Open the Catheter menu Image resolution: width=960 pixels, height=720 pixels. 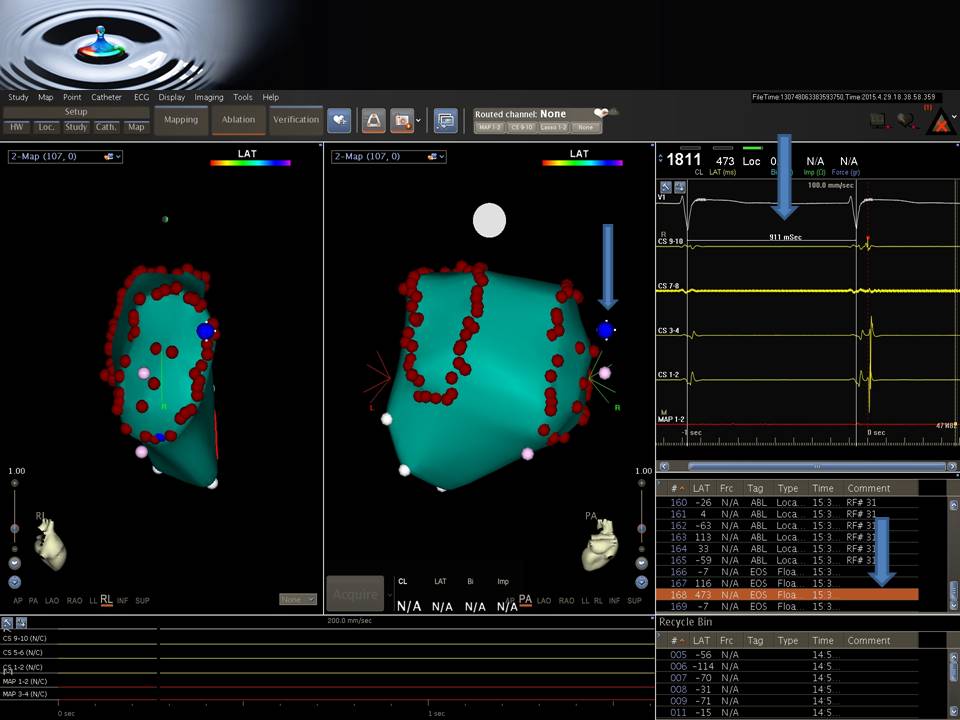[106, 97]
